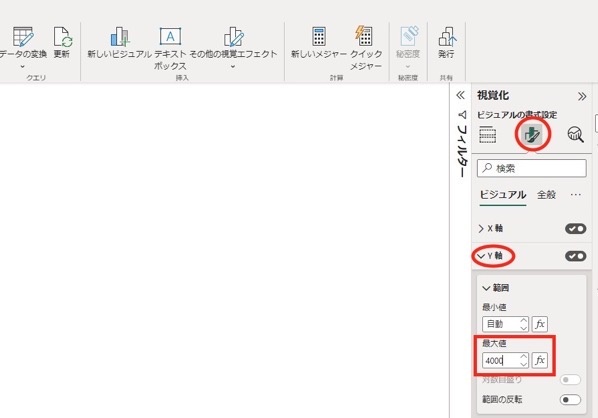Select the ビジュアル tab
This screenshot has width=598, height=418.
(503, 195)
